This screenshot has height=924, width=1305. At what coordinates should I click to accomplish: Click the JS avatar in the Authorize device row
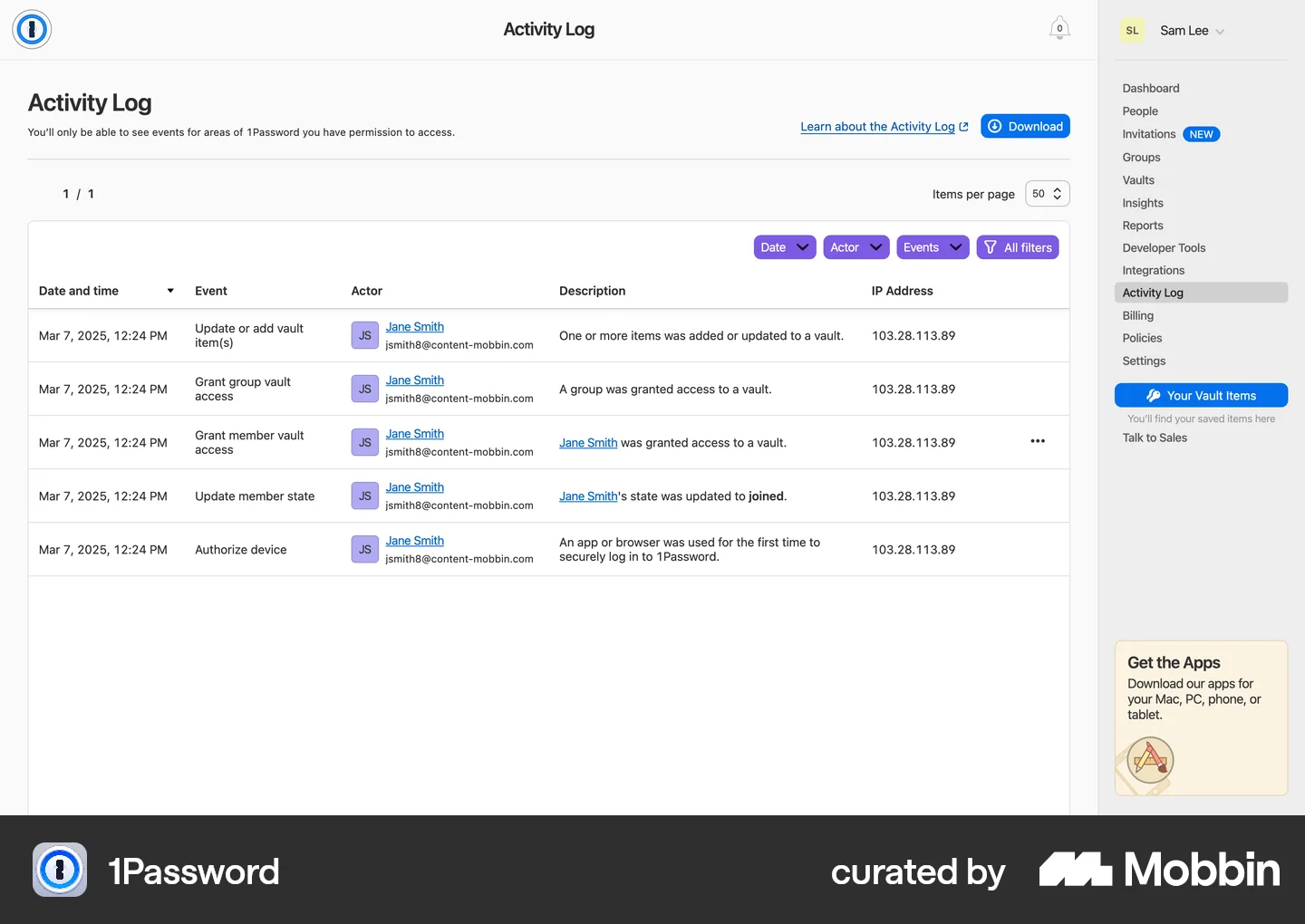point(365,549)
